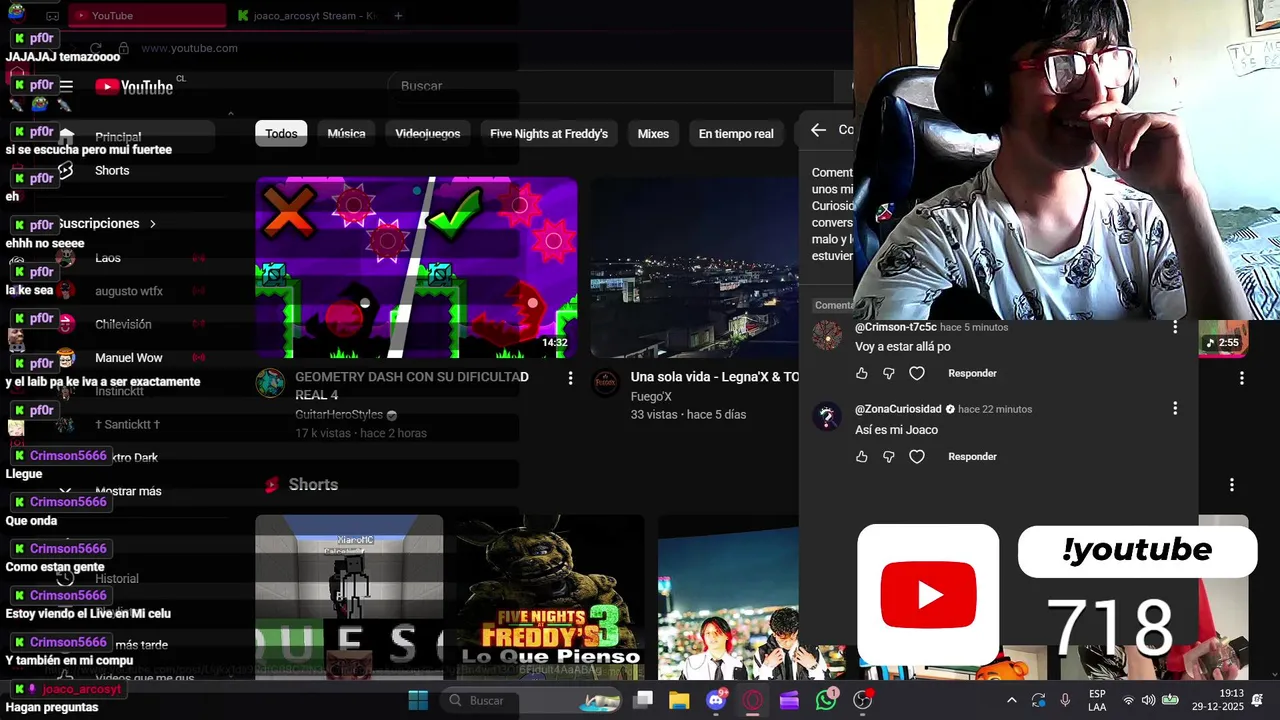This screenshot has width=1280, height=720.
Task: Select the Música filter chip
Action: tap(346, 133)
